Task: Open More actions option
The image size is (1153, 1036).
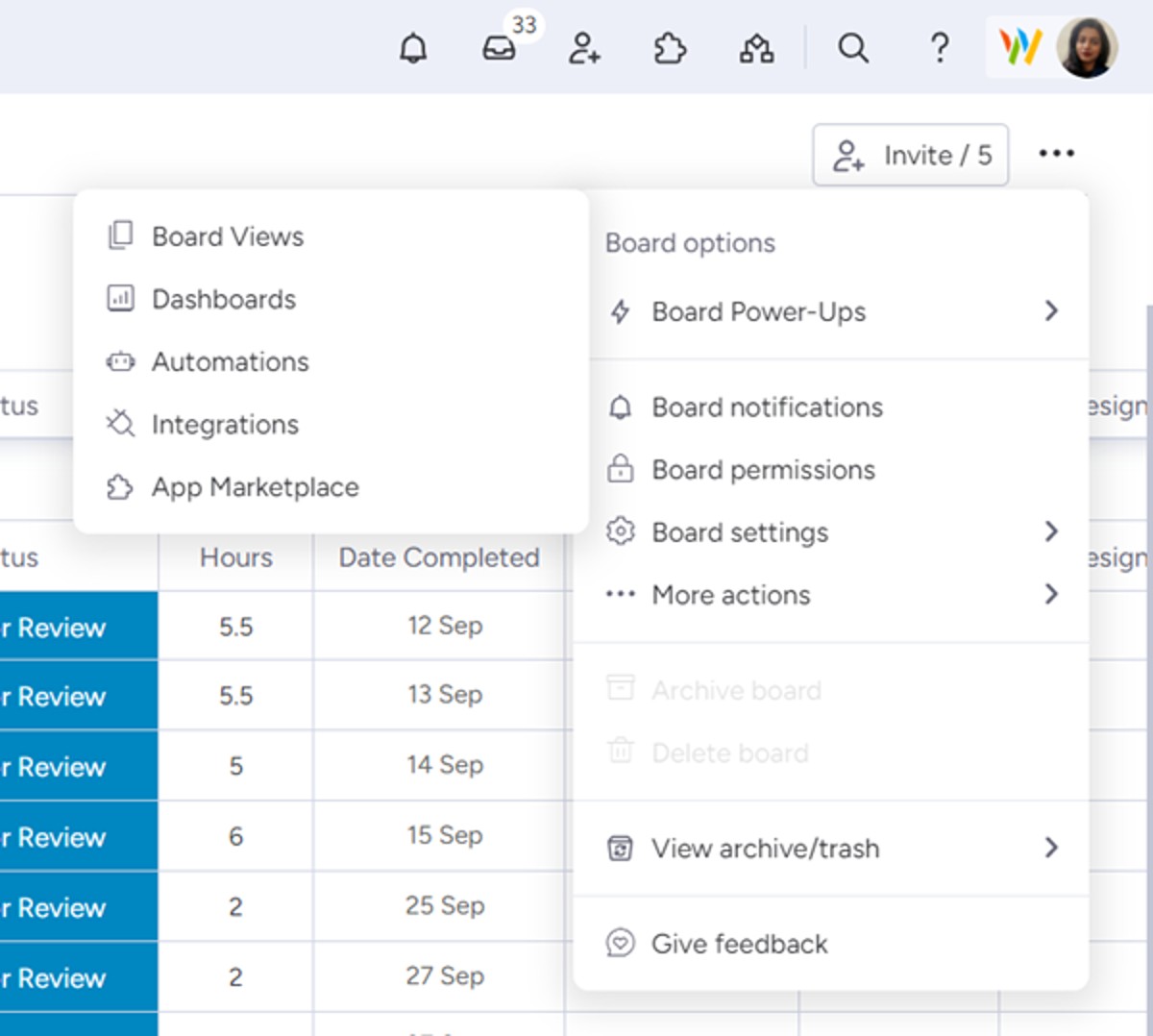Action: (x=832, y=595)
